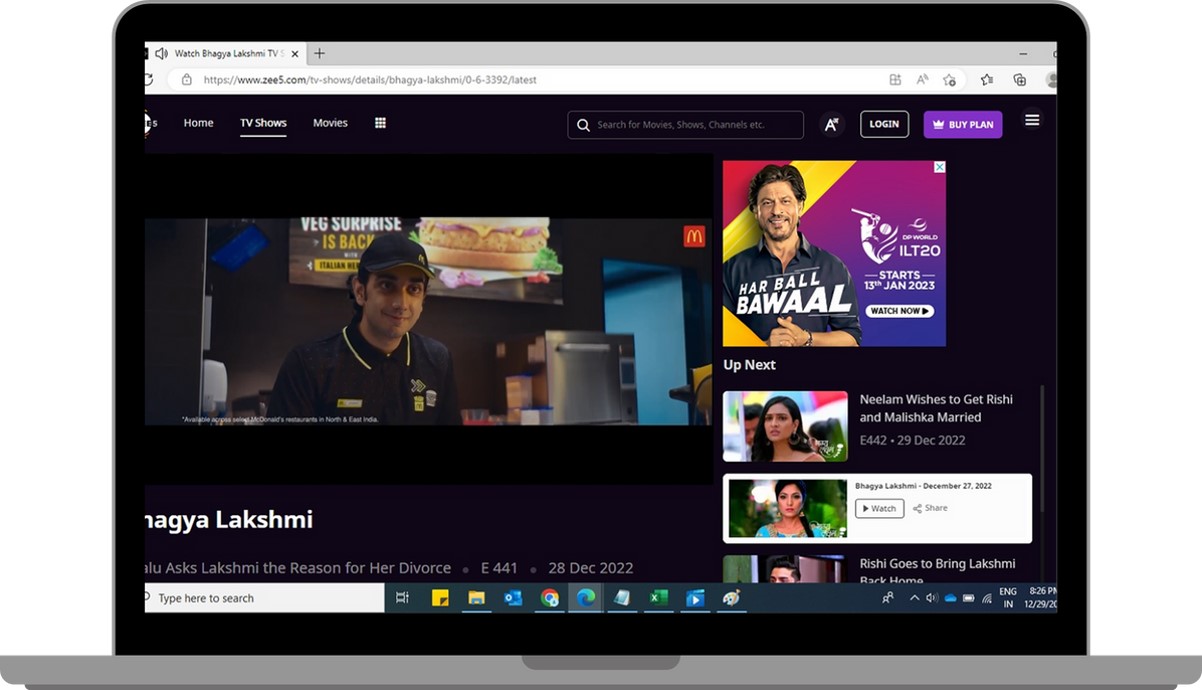Open the OneDrive cloud tray icon
The image size is (1202, 690).
950,598
